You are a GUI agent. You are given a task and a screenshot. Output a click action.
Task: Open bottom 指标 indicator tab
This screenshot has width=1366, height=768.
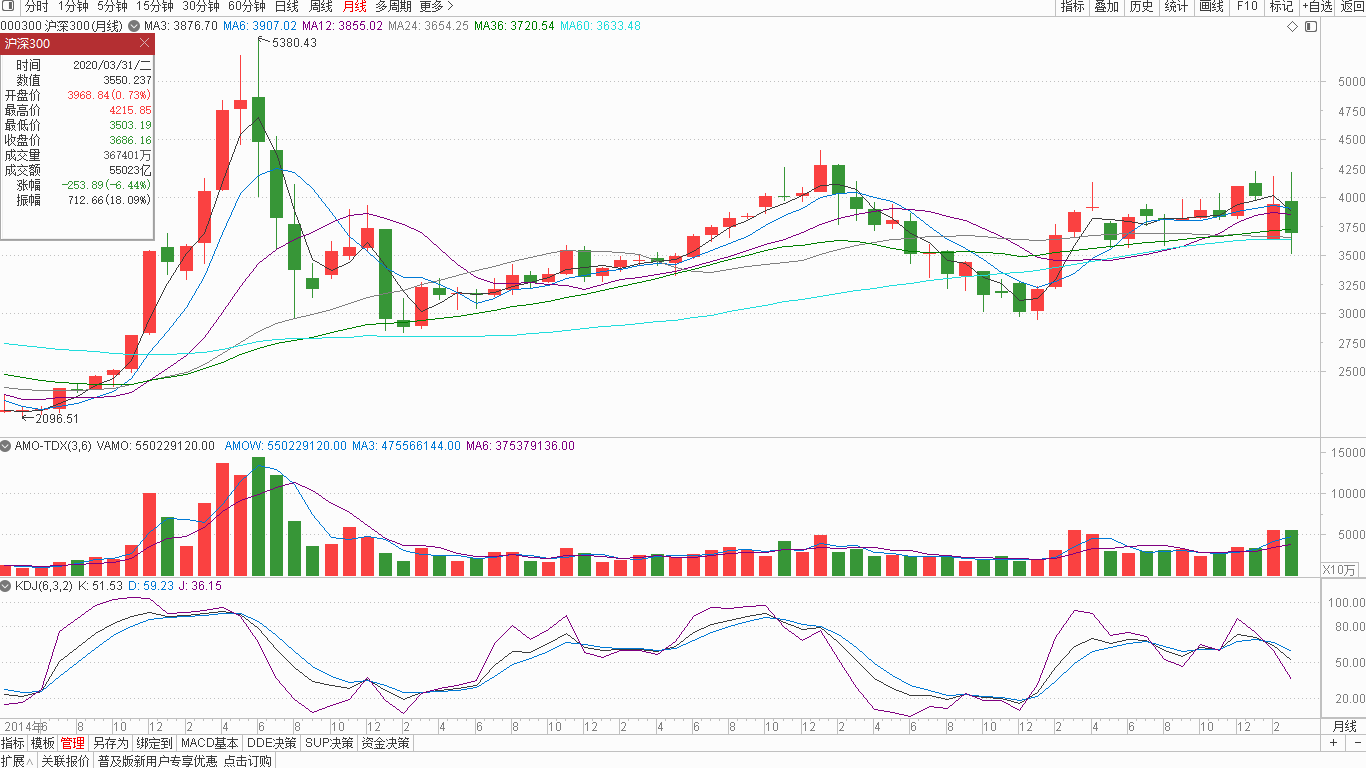[x=13, y=743]
